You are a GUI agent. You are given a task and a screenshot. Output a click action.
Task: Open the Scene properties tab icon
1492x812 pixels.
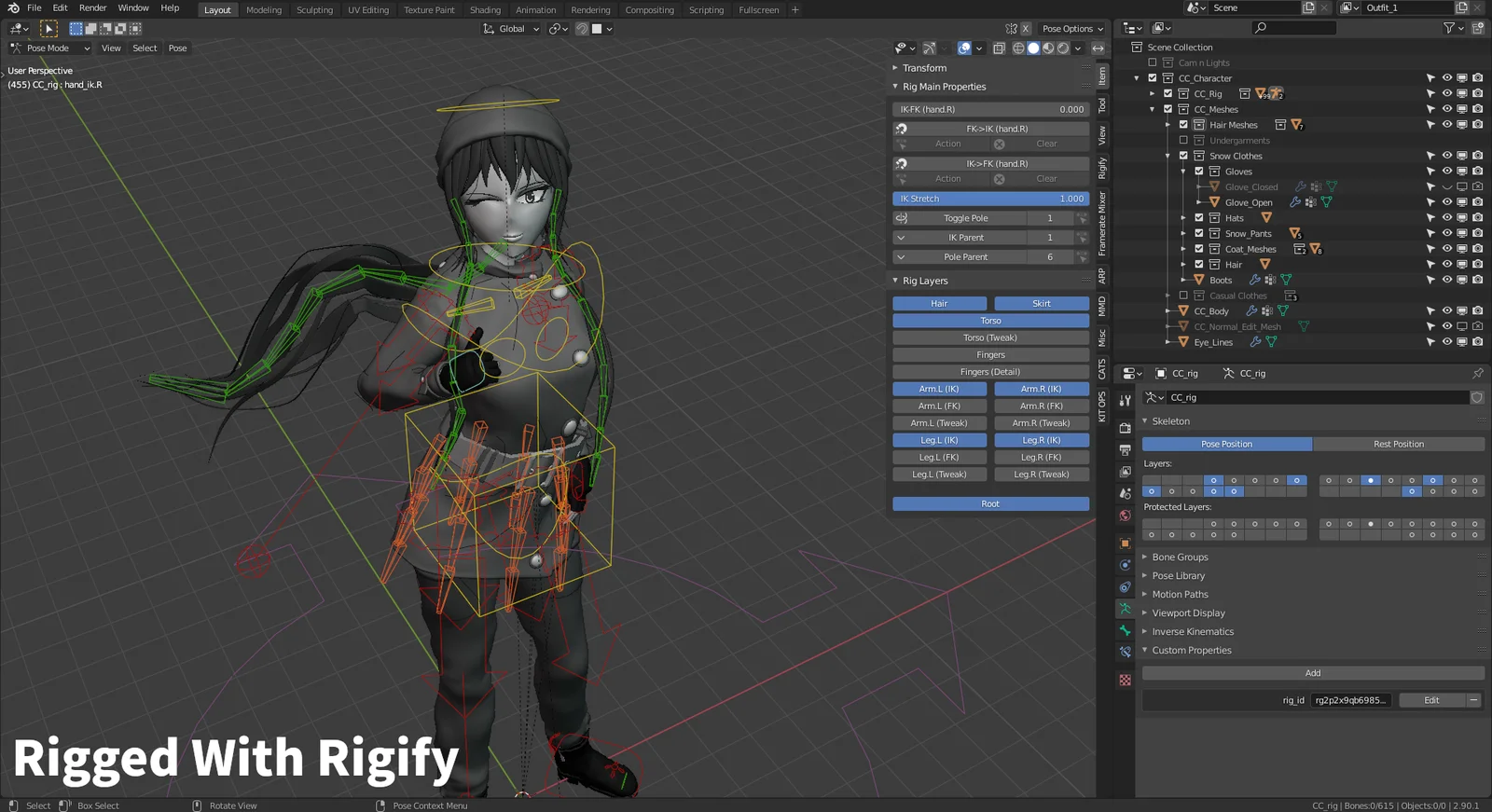click(1125, 493)
